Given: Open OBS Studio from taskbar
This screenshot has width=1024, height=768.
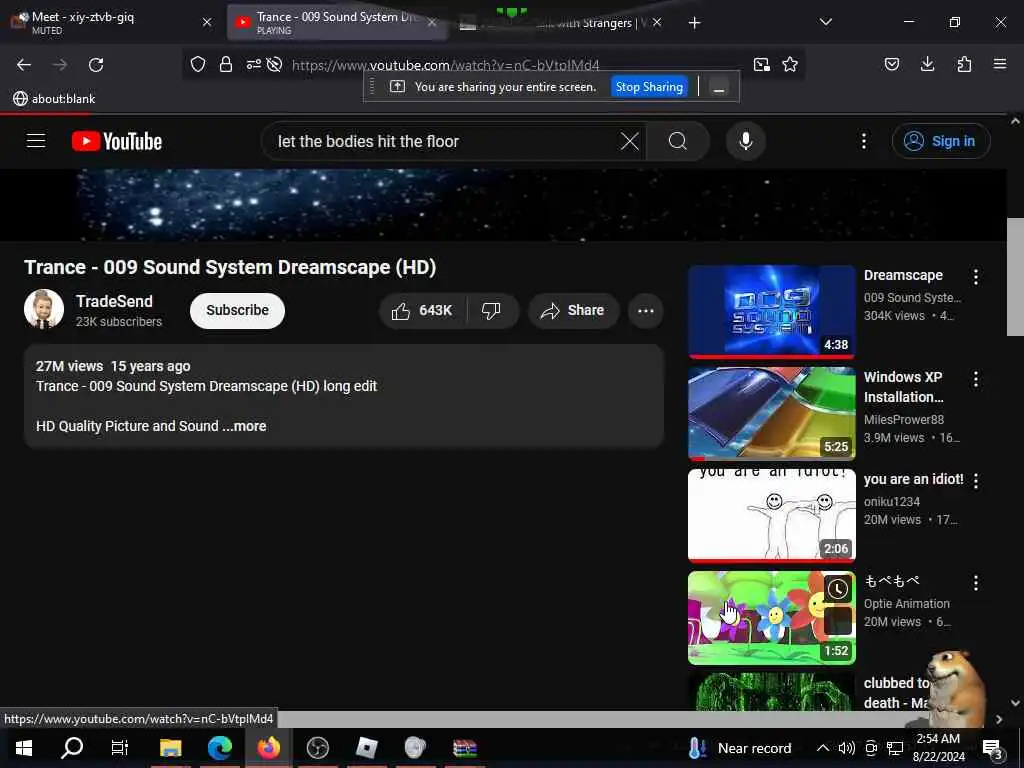Looking at the screenshot, I should (x=317, y=748).
